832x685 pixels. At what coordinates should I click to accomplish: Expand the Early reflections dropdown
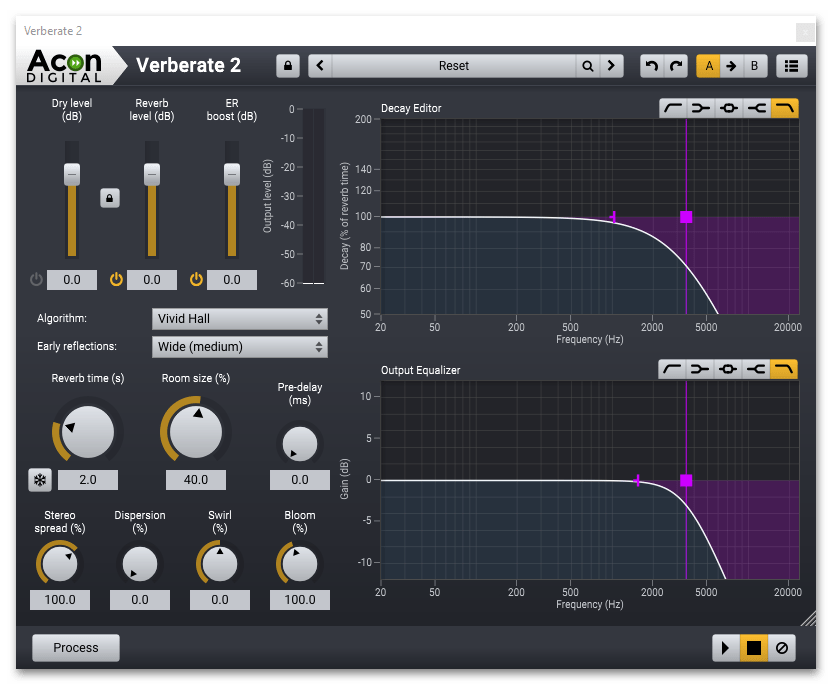(240, 347)
